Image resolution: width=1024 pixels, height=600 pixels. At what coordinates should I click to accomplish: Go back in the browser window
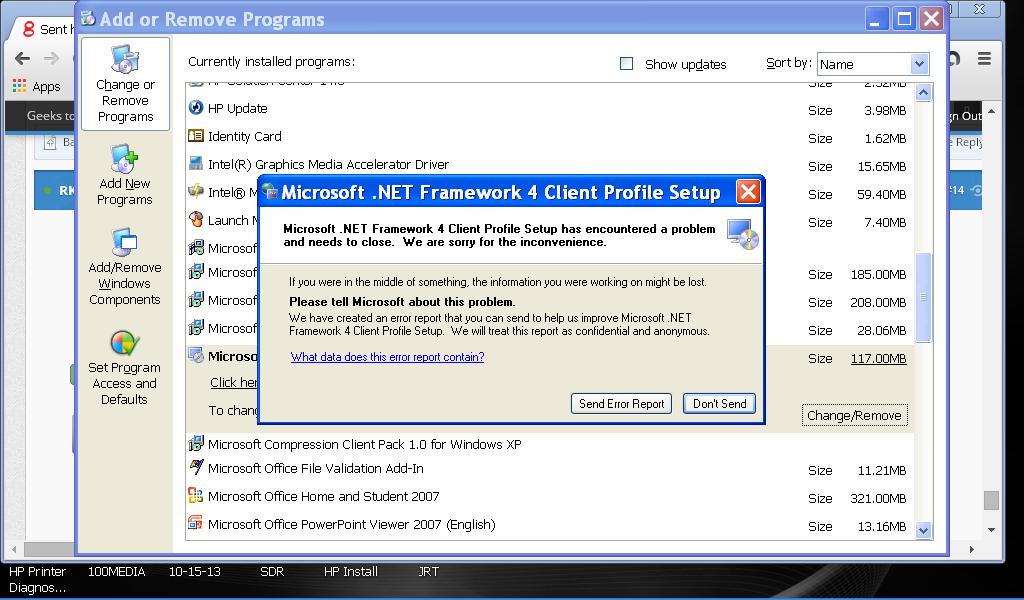pyautogui.click(x=22, y=58)
